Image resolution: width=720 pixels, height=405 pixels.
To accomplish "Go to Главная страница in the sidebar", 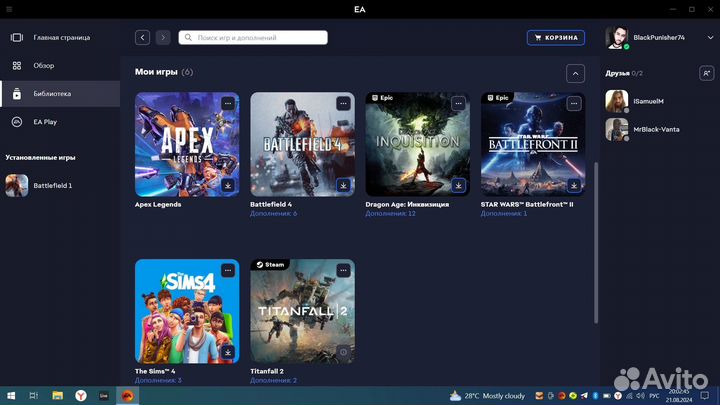I will click(x=60, y=38).
